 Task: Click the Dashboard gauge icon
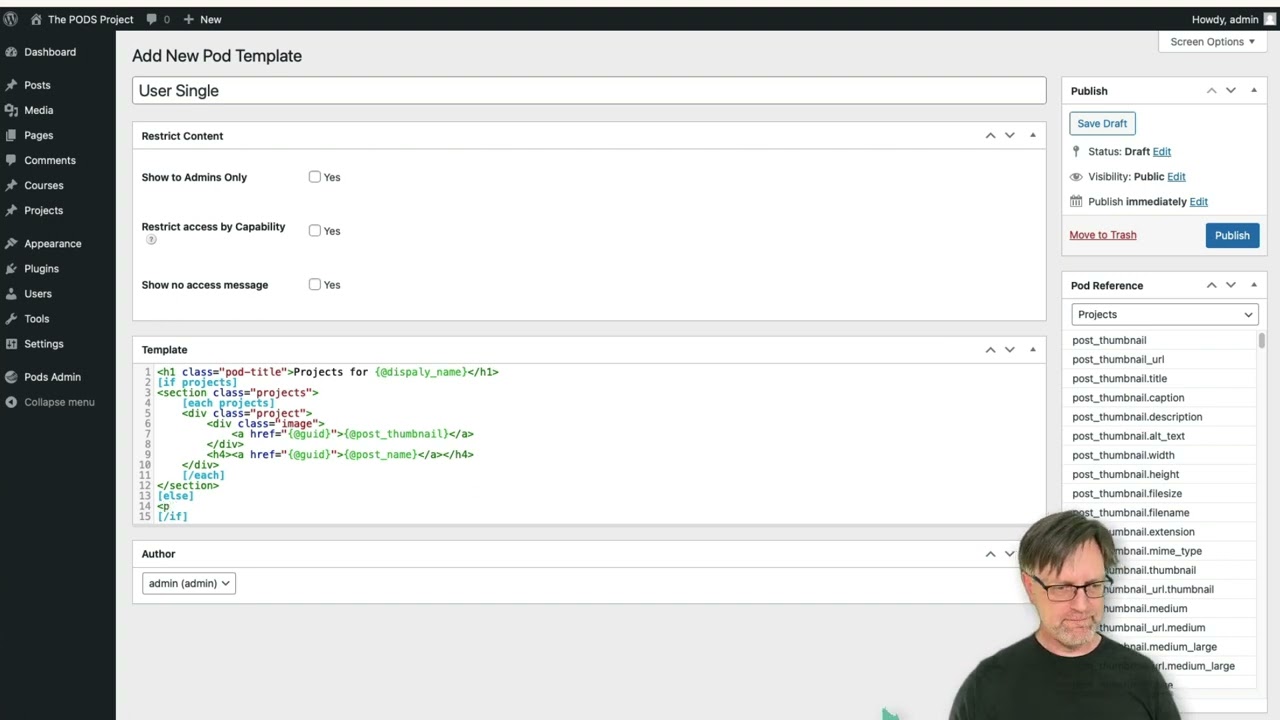(x=11, y=52)
